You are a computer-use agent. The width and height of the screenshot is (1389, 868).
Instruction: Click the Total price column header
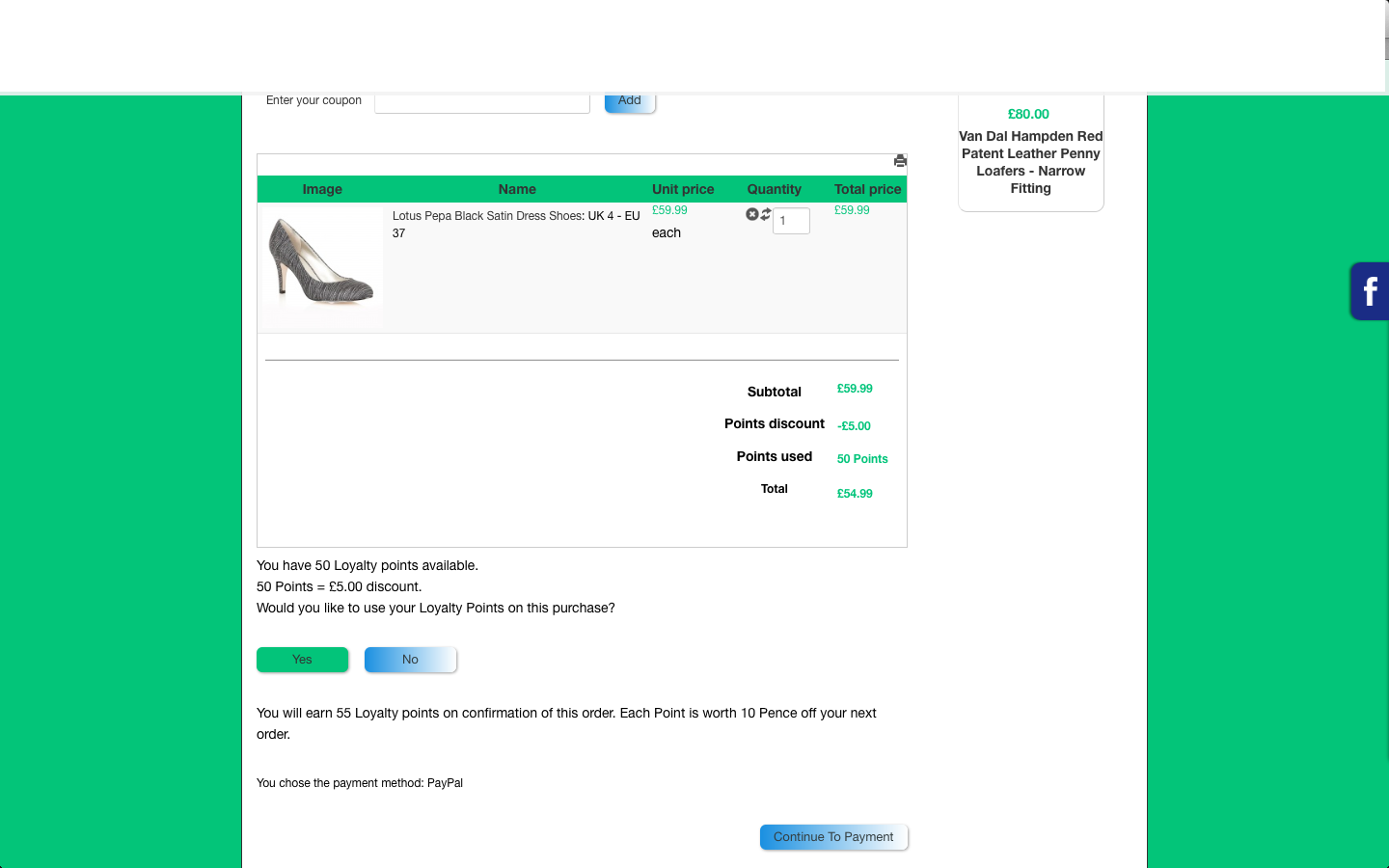[x=868, y=189]
